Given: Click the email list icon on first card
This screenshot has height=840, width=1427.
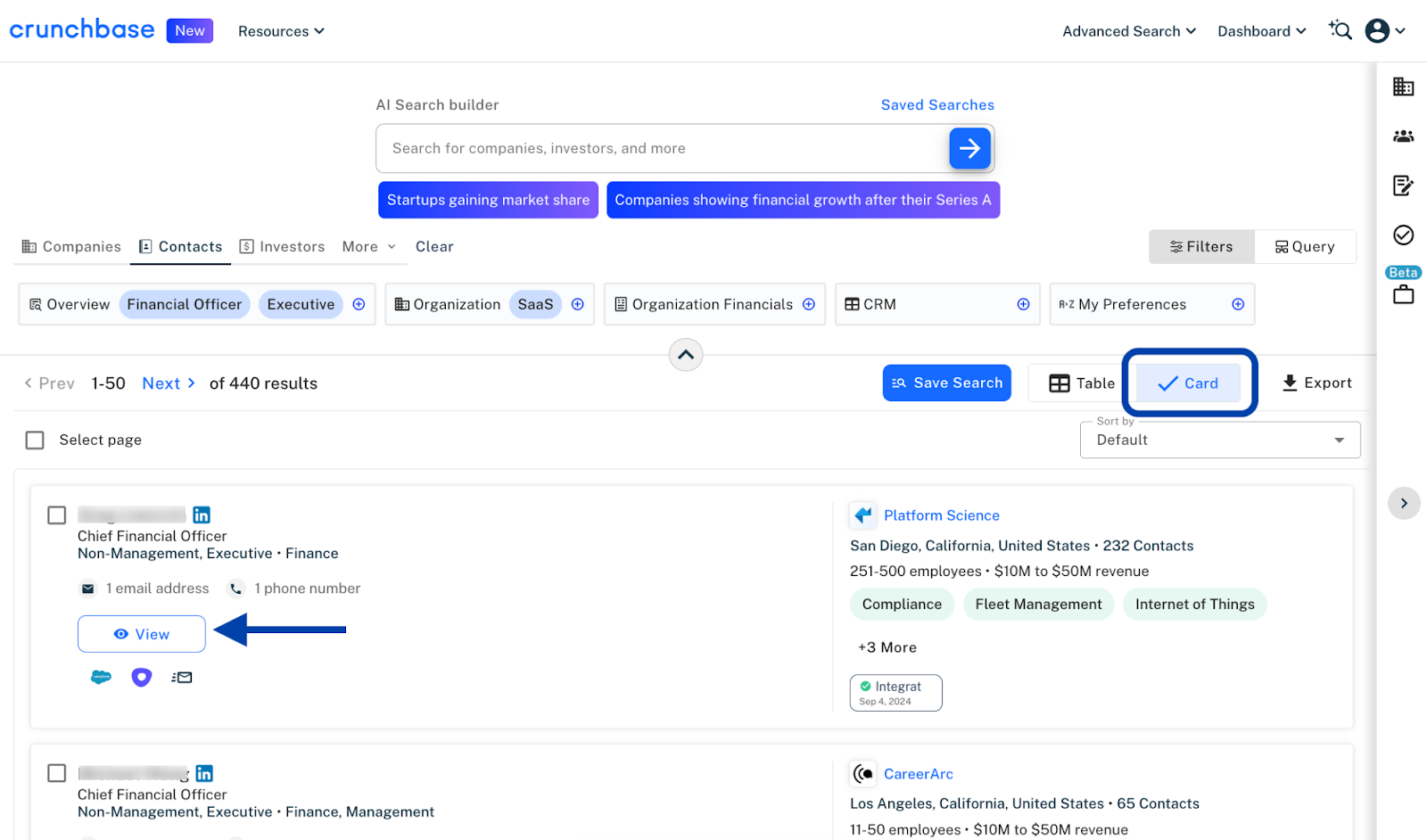Looking at the screenshot, I should (x=182, y=678).
